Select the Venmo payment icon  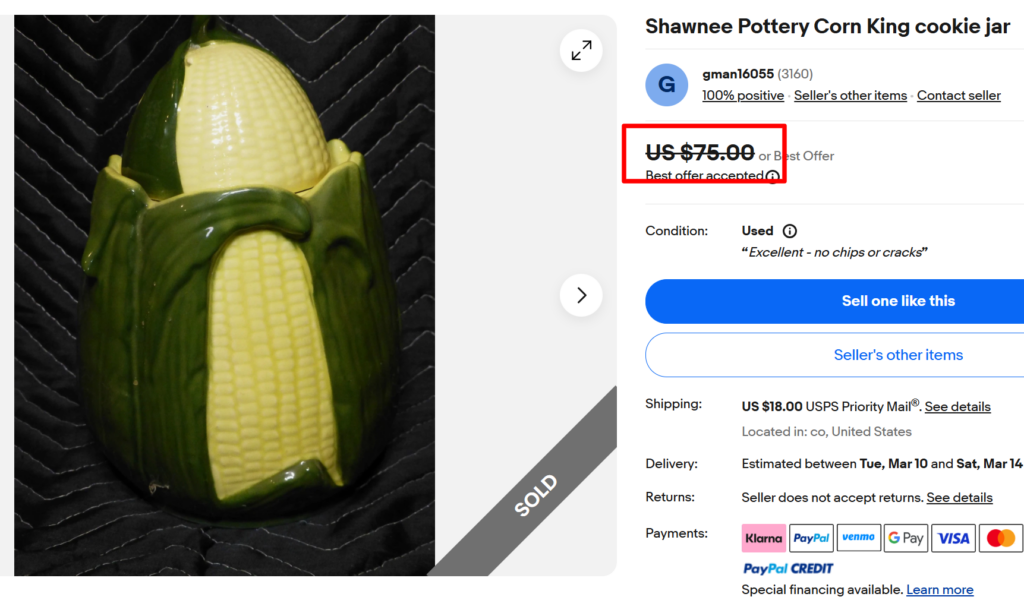coord(858,538)
